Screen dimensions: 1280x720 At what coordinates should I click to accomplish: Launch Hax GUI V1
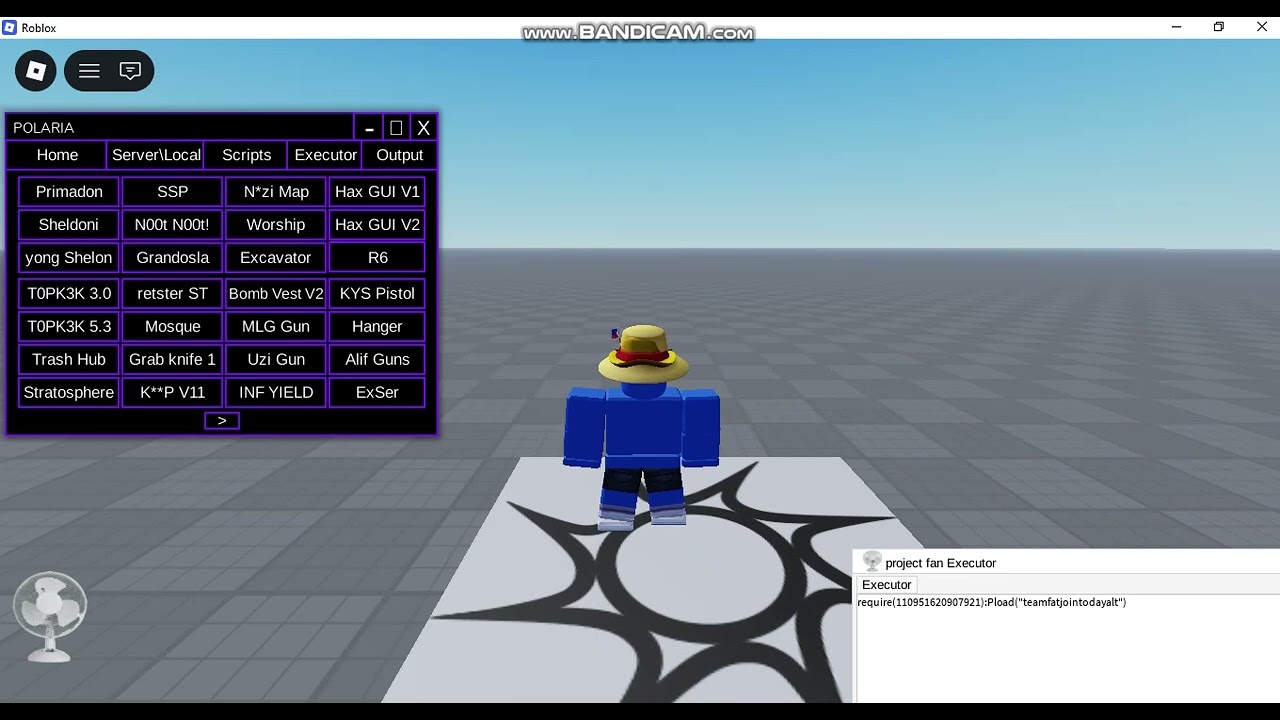(x=377, y=192)
